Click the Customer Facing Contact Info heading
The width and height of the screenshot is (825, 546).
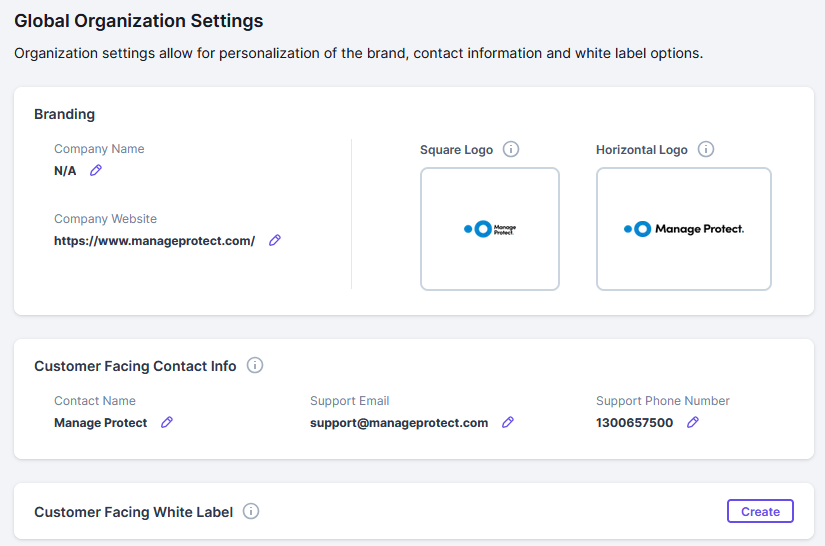135,366
